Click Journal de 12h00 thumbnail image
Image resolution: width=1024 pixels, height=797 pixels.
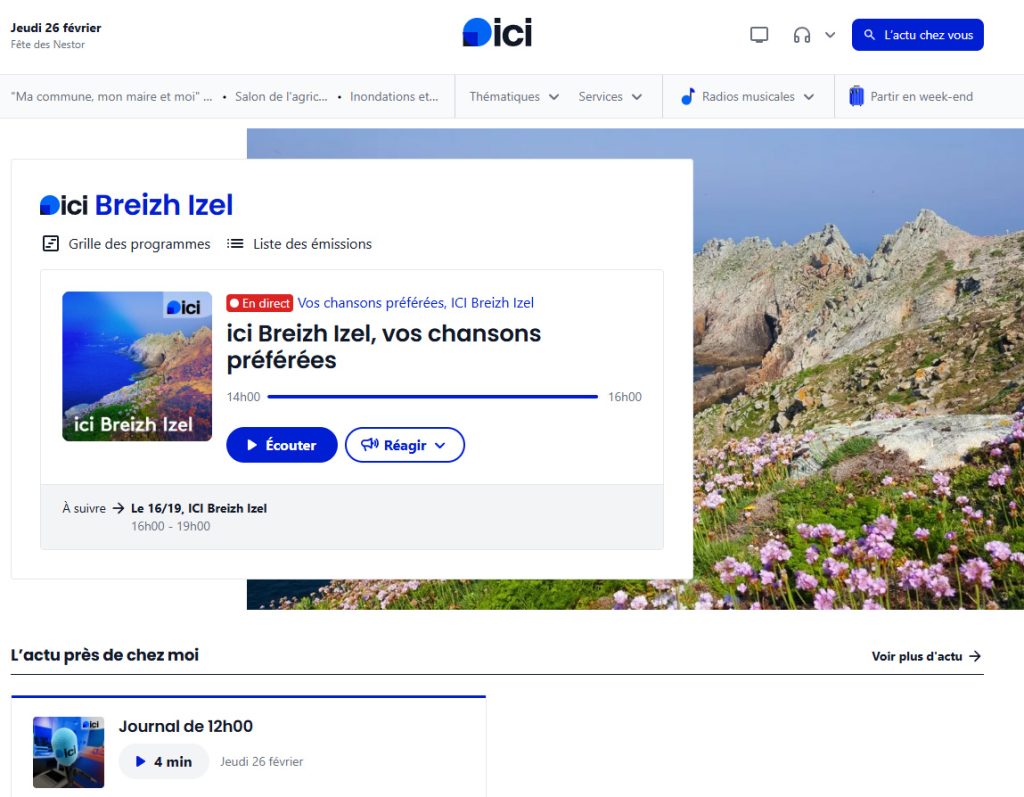[x=69, y=752]
